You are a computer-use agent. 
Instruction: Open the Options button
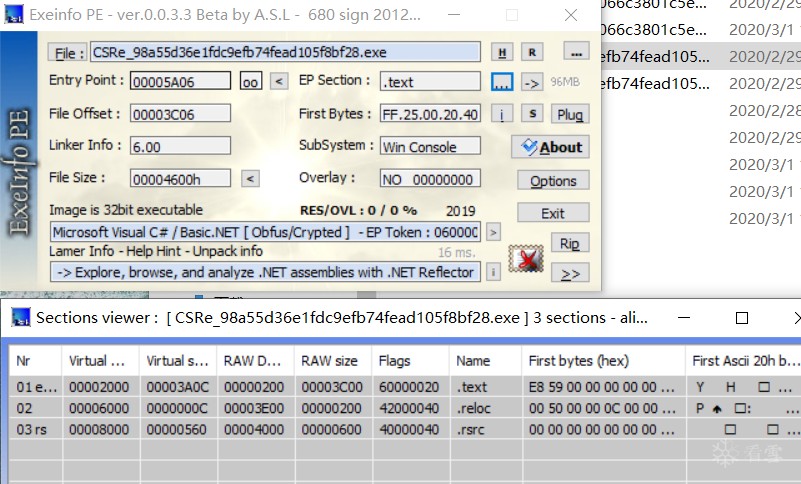[553, 180]
